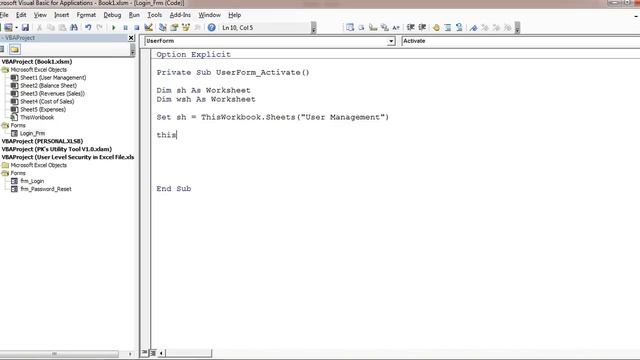The height and width of the screenshot is (360, 640).
Task: Open the Debug menu
Action: coord(112,15)
